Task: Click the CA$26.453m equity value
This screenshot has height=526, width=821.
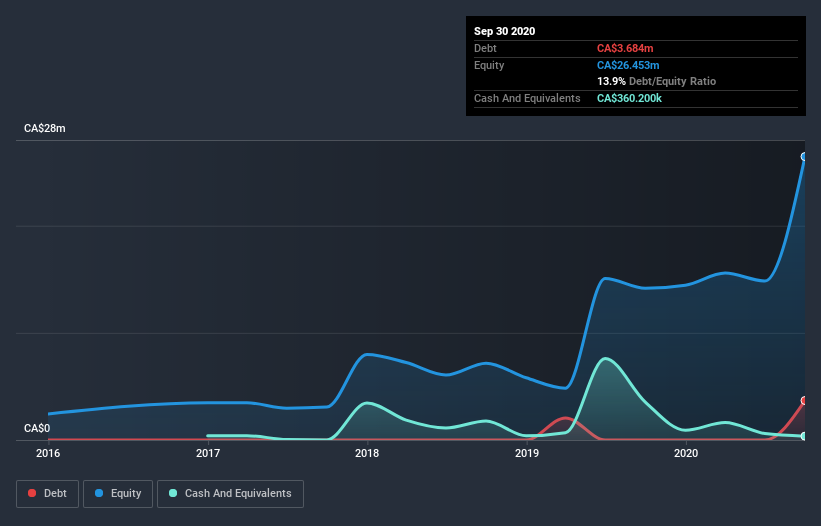Action: coord(628,65)
